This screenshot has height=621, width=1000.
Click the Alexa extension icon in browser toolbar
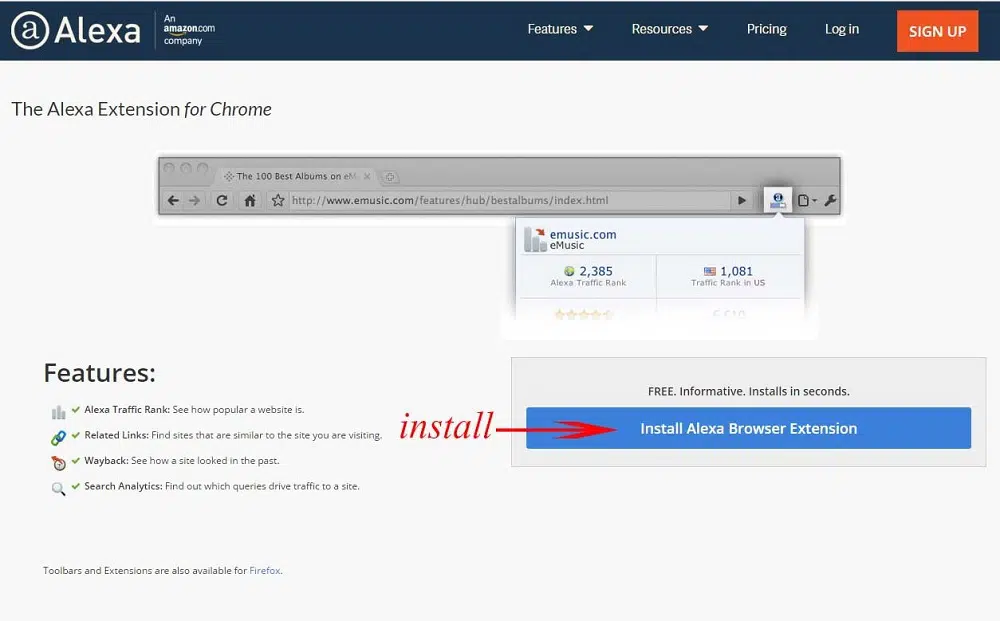[777, 200]
